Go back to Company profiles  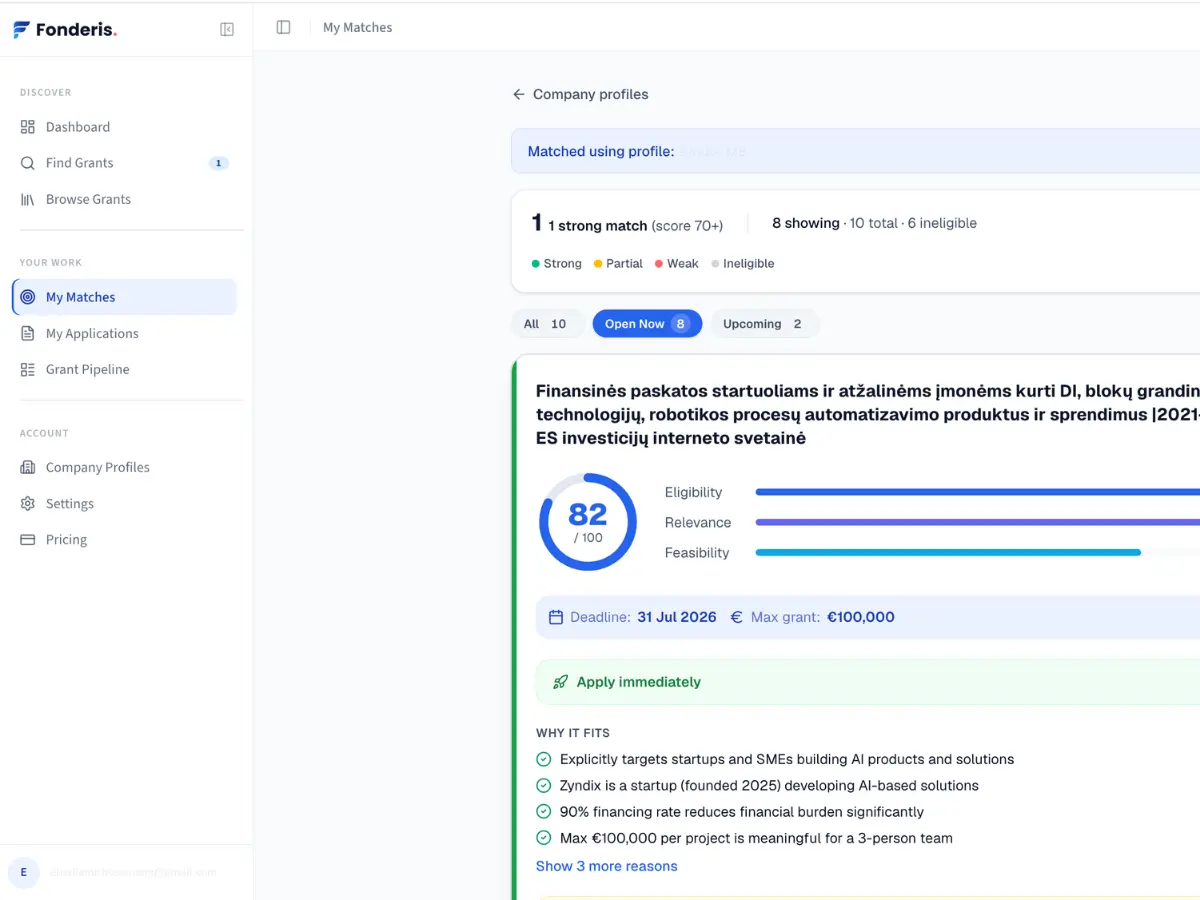tap(580, 94)
